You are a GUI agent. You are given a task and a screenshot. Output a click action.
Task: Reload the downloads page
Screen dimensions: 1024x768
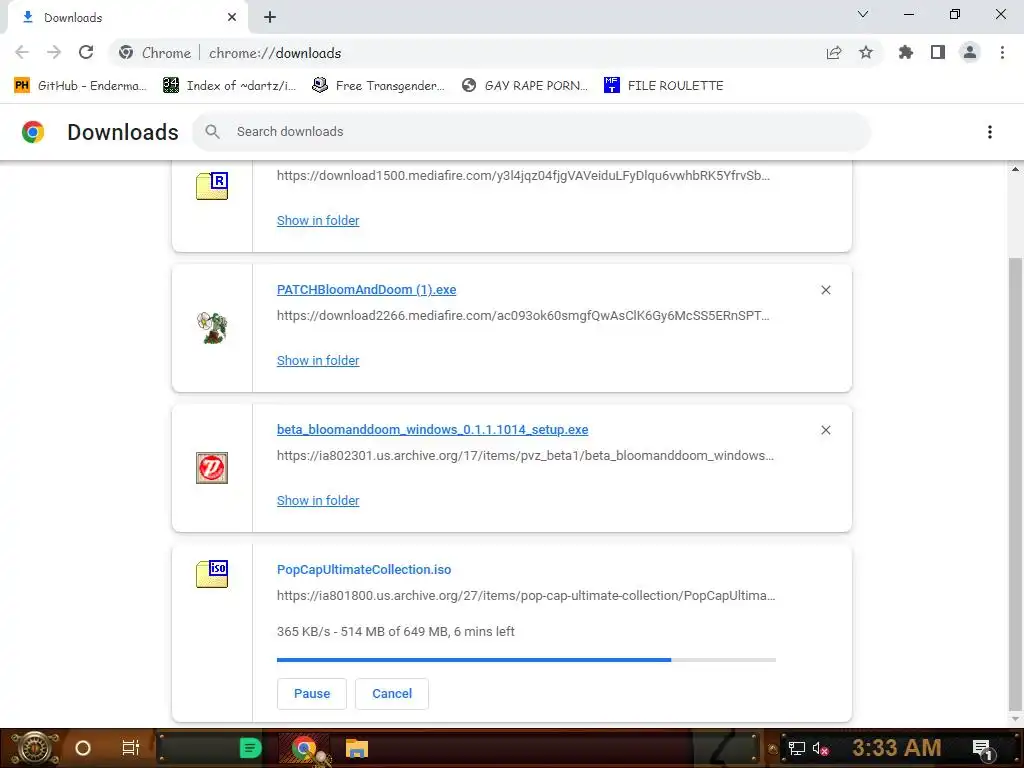(86, 52)
